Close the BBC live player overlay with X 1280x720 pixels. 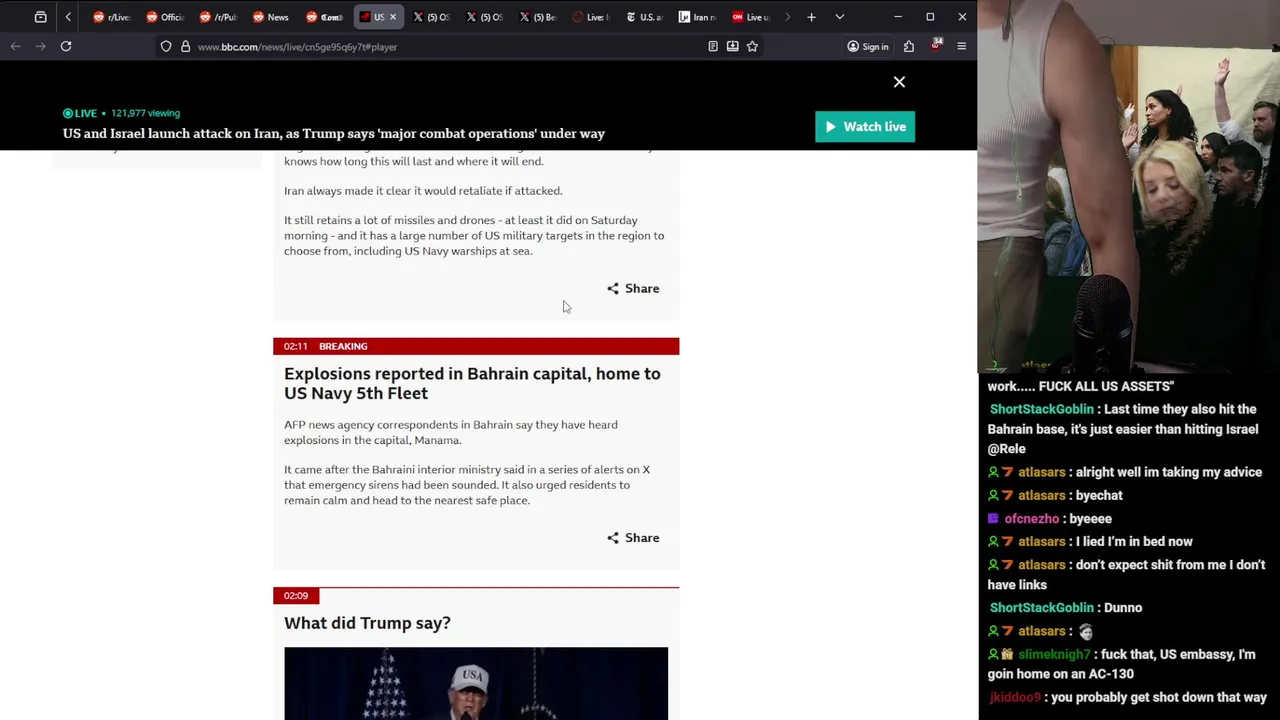point(899,82)
